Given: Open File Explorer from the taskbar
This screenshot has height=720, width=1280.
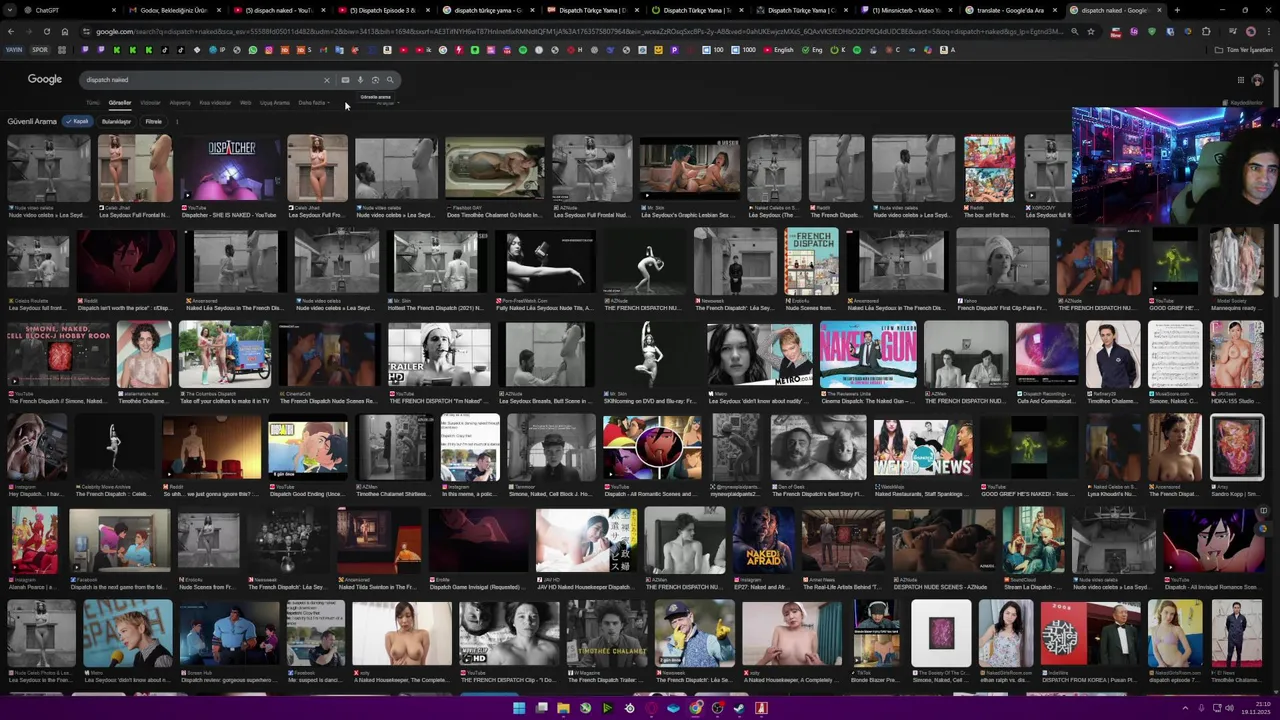Looking at the screenshot, I should (563, 708).
